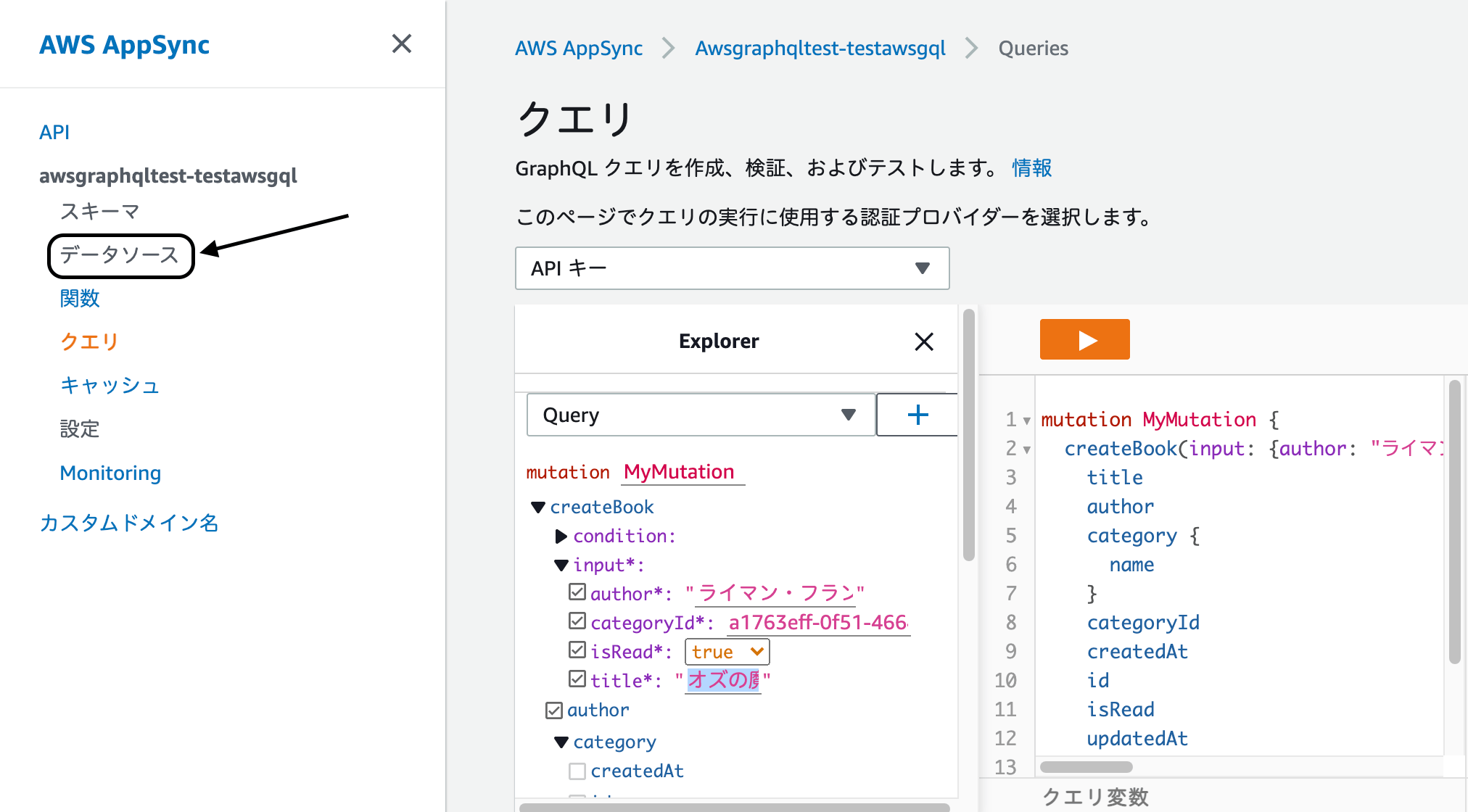
Task: Open the API キー auth provider dropdown
Action: pyautogui.click(x=732, y=268)
